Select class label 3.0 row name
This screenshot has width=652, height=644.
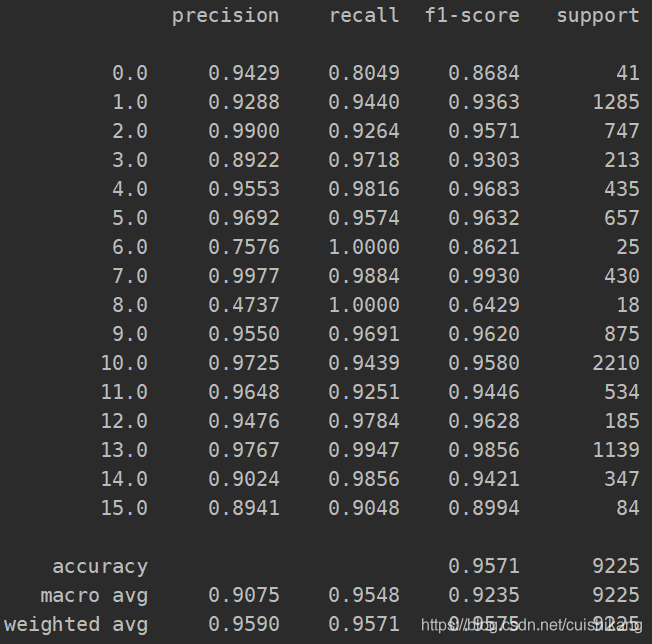pos(130,160)
